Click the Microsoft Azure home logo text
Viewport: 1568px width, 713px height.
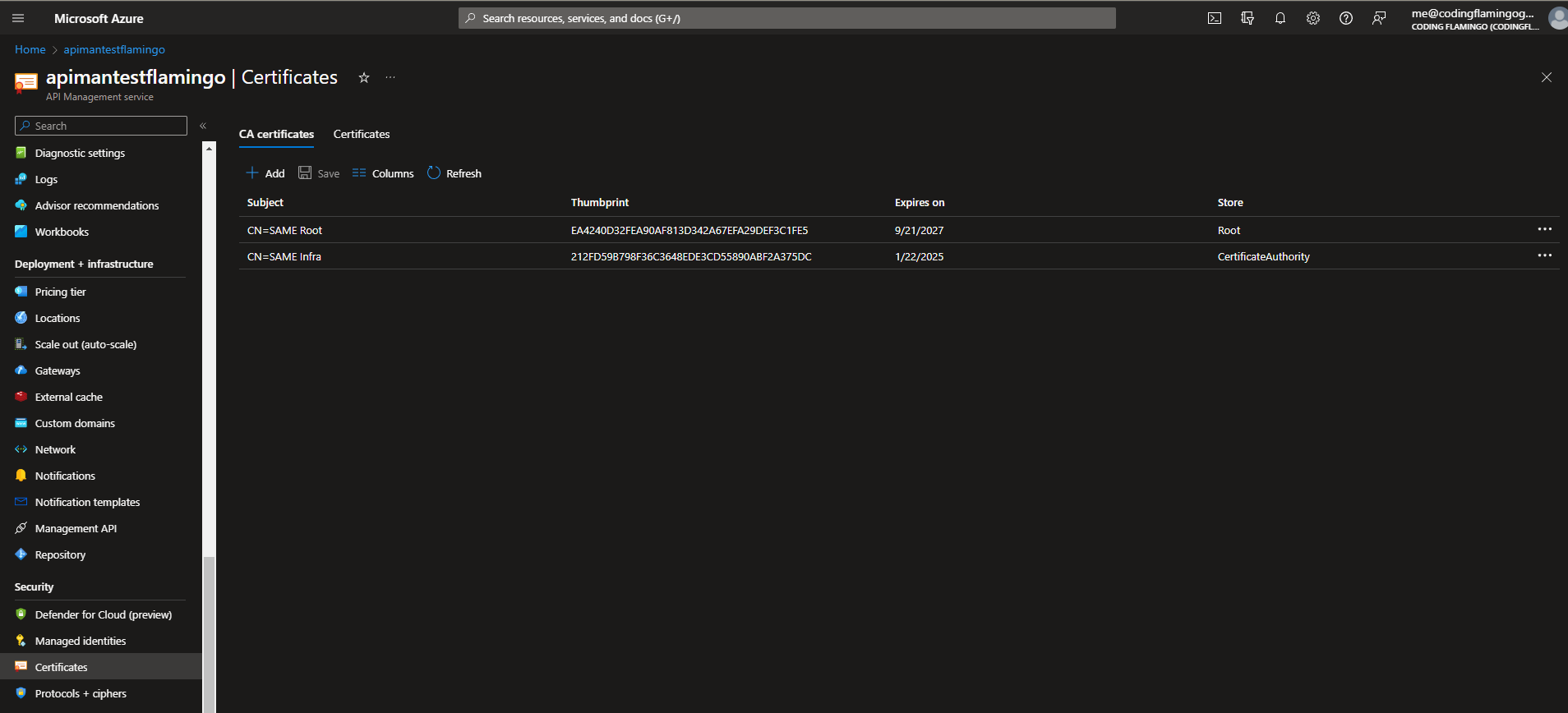click(99, 18)
